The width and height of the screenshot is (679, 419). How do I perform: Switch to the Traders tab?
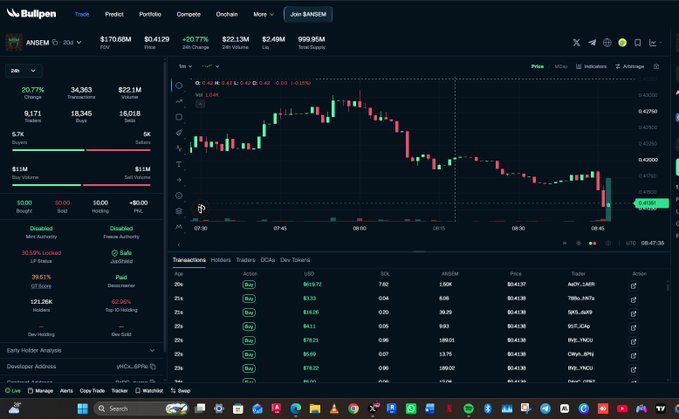246,260
